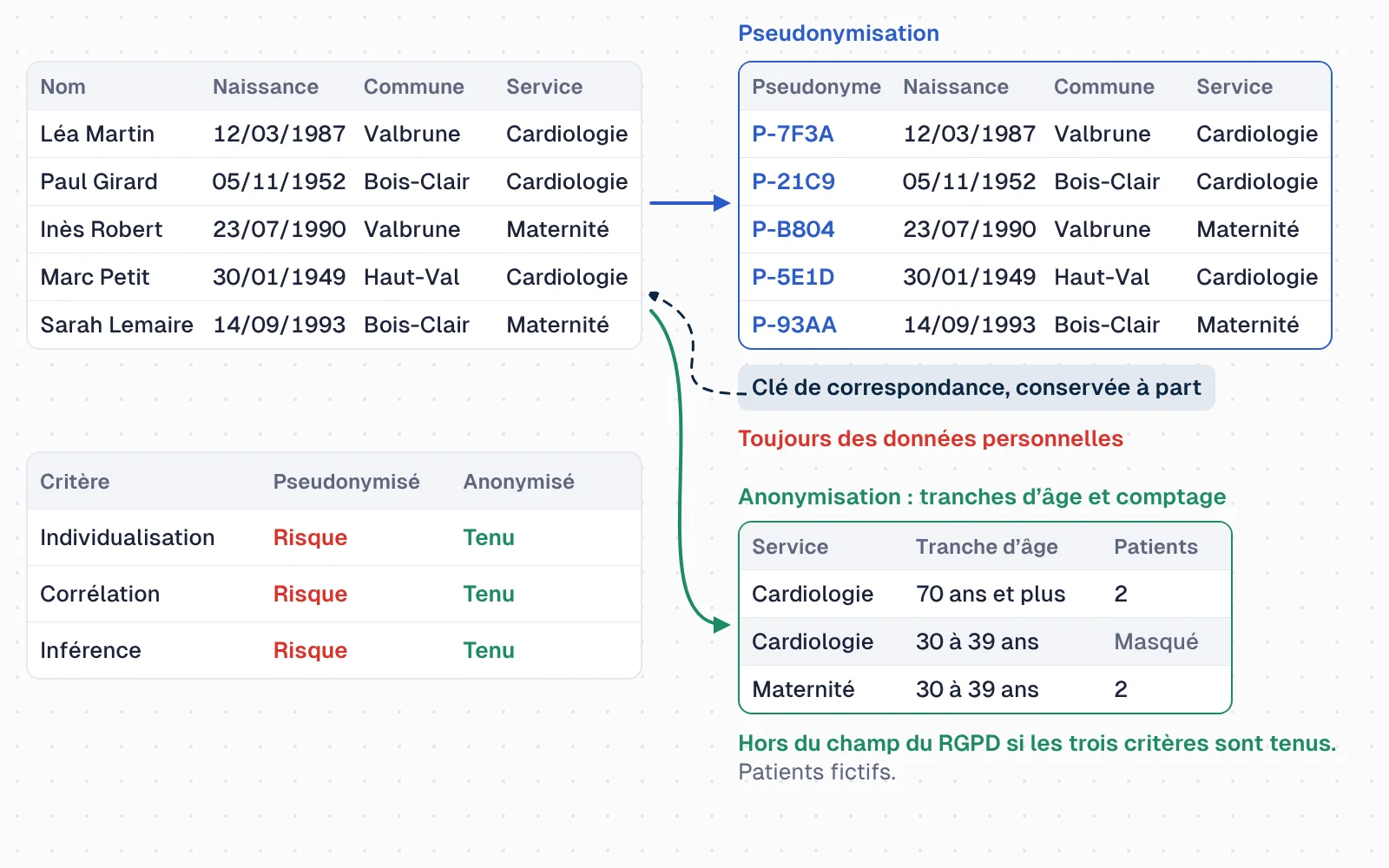Click the Corrélation criterion label

[x=100, y=594]
